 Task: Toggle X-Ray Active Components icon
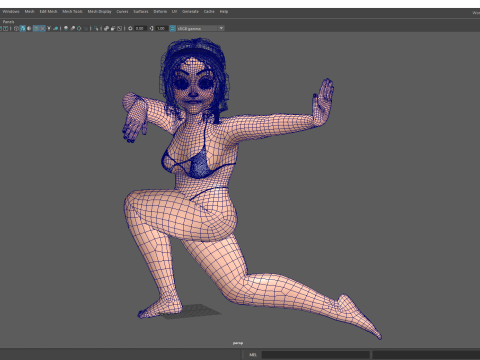click(x=113, y=29)
